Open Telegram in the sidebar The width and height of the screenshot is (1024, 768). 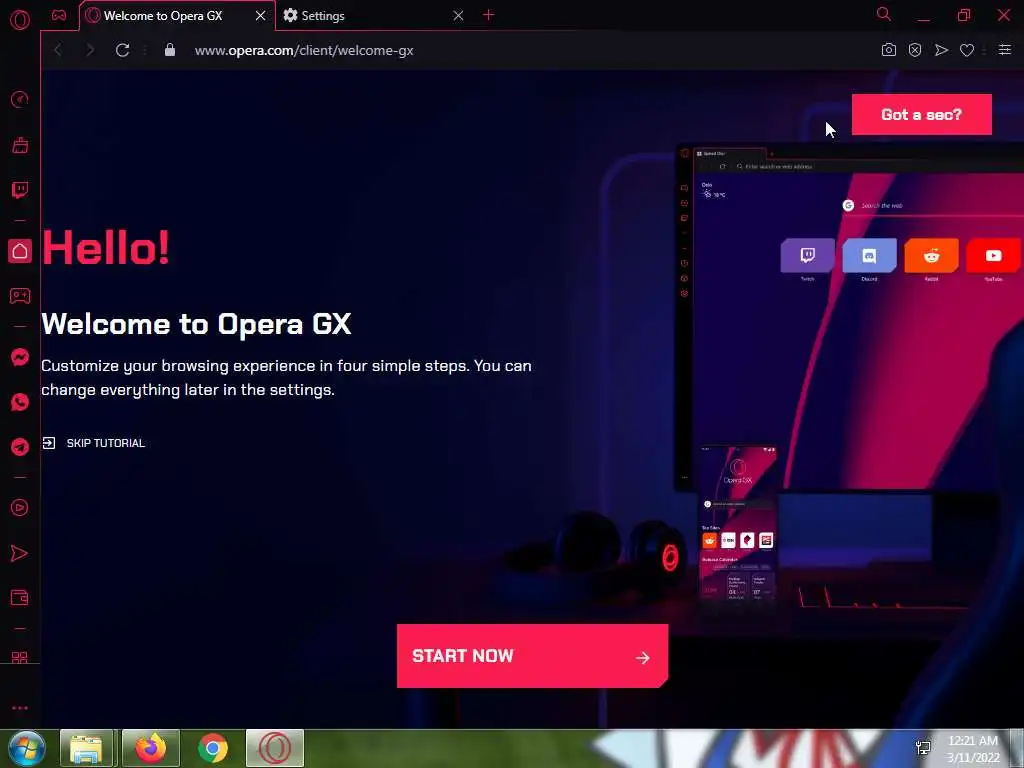coord(20,447)
